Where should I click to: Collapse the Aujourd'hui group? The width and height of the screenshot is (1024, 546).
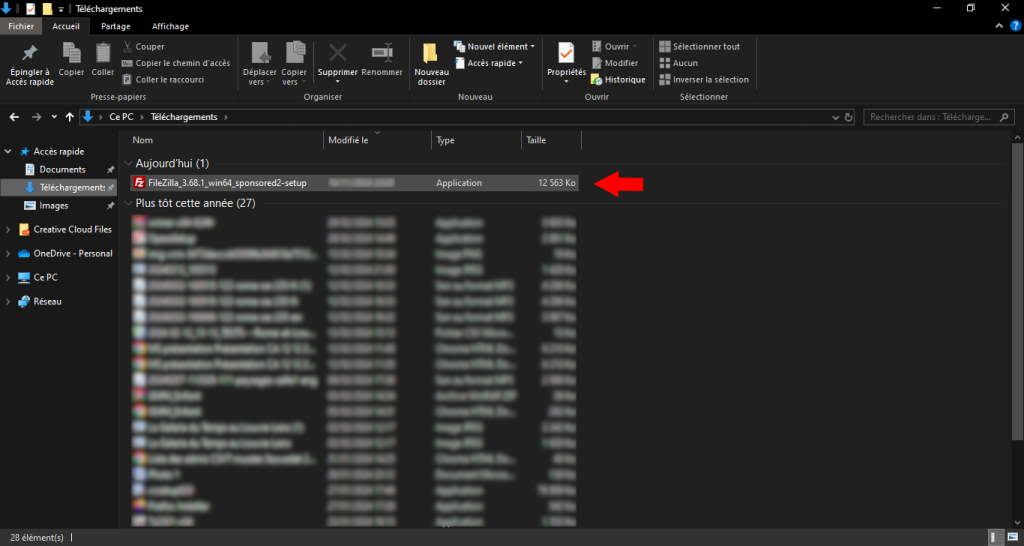pos(127,163)
